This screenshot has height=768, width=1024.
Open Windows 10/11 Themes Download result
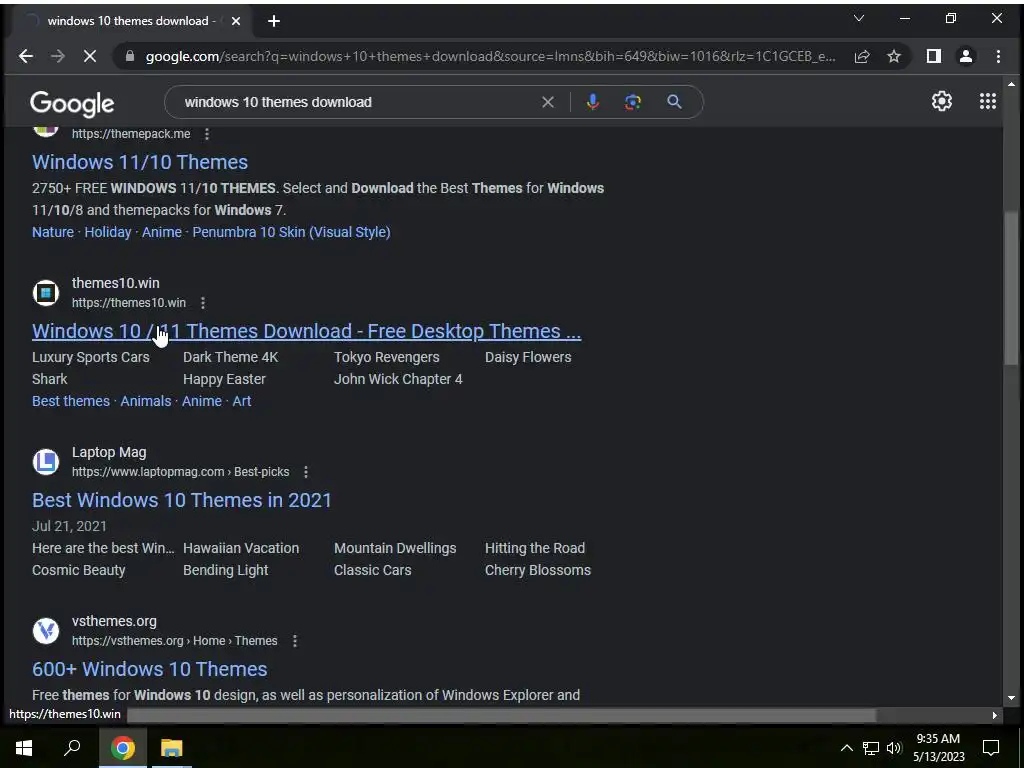click(x=306, y=331)
